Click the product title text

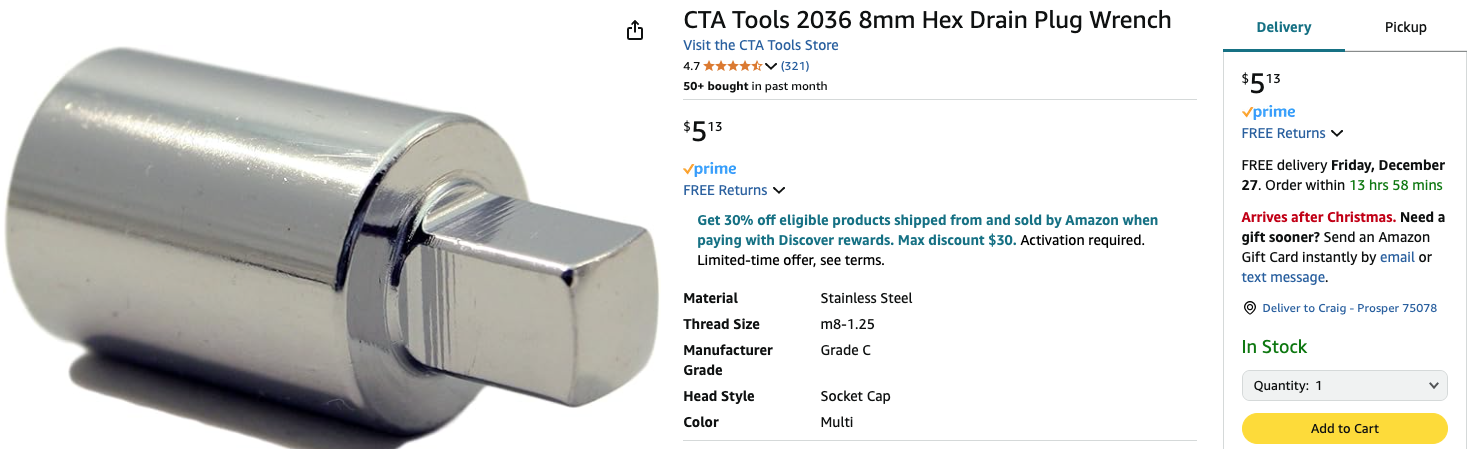pyautogui.click(x=927, y=20)
